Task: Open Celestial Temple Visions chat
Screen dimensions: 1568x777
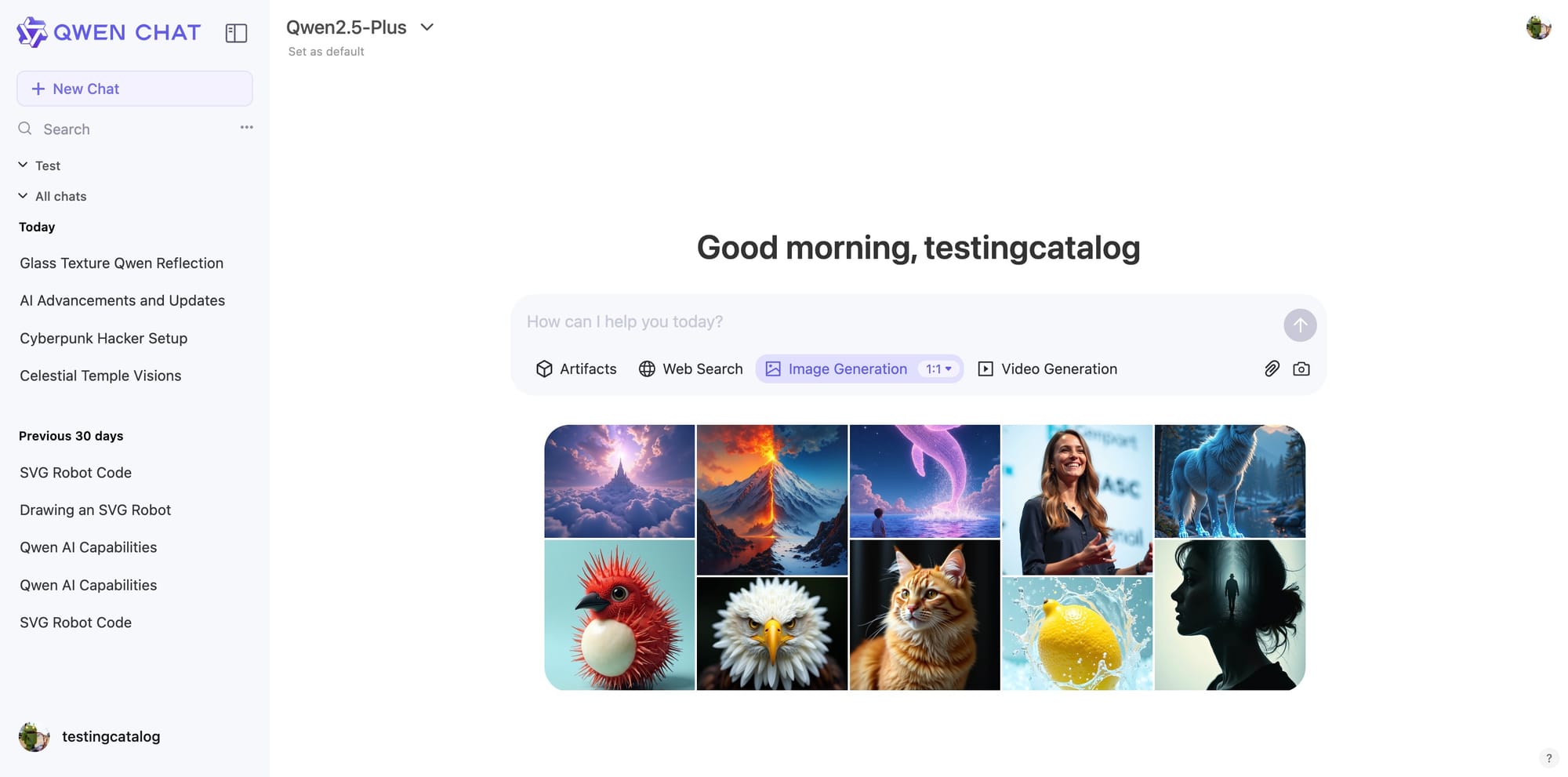Action: pyautogui.click(x=100, y=376)
